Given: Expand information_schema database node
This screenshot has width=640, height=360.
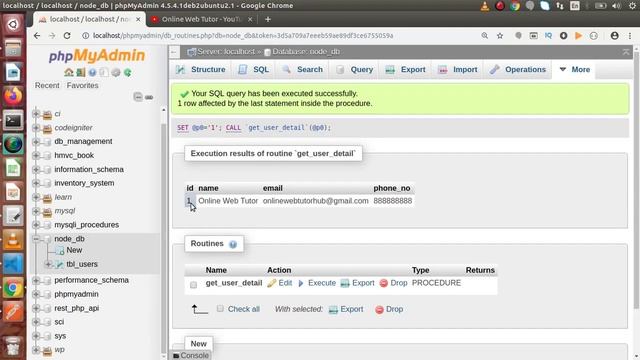Looking at the screenshot, I should point(36,169).
